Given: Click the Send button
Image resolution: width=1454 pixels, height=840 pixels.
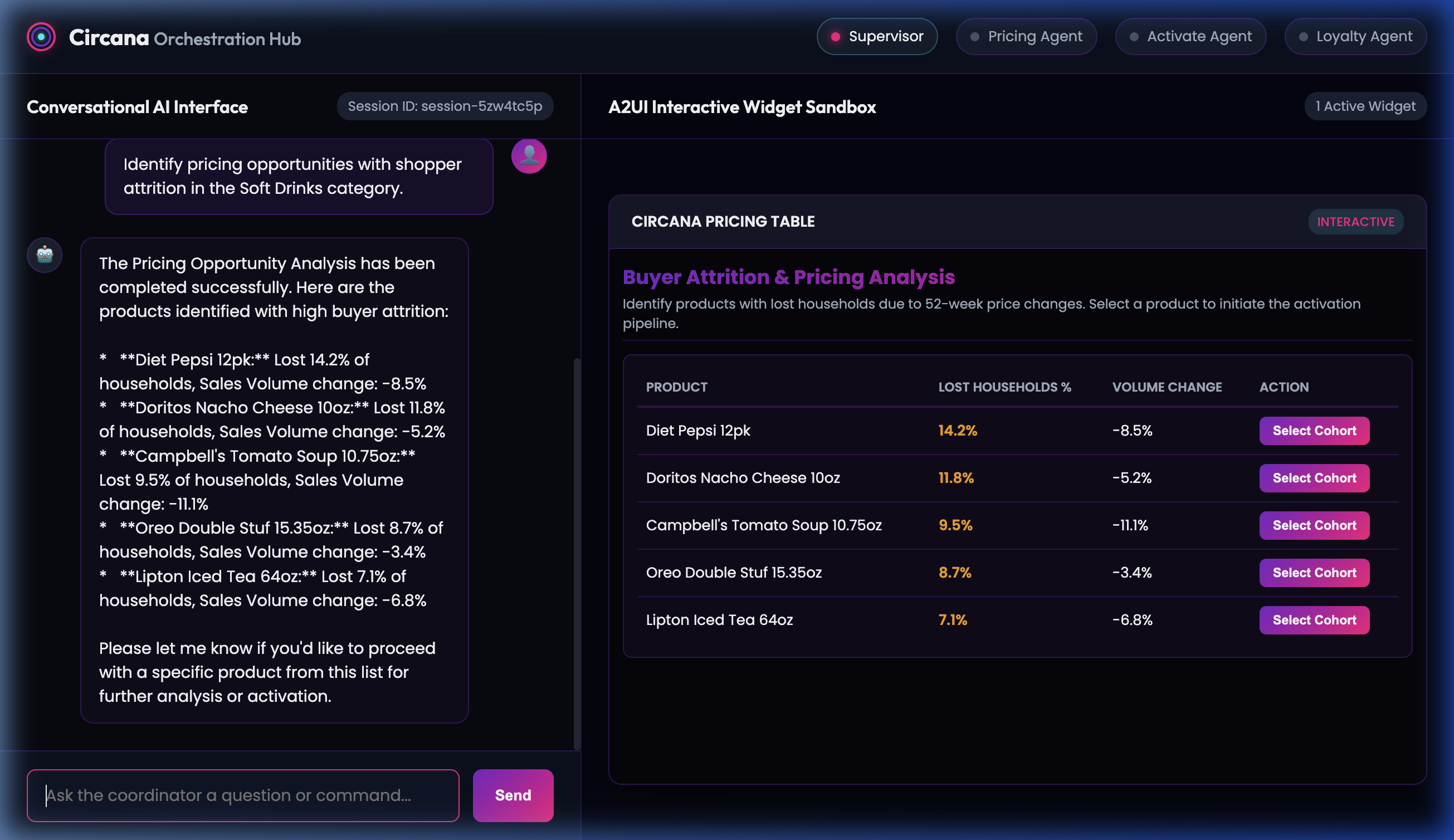Looking at the screenshot, I should coord(513,795).
